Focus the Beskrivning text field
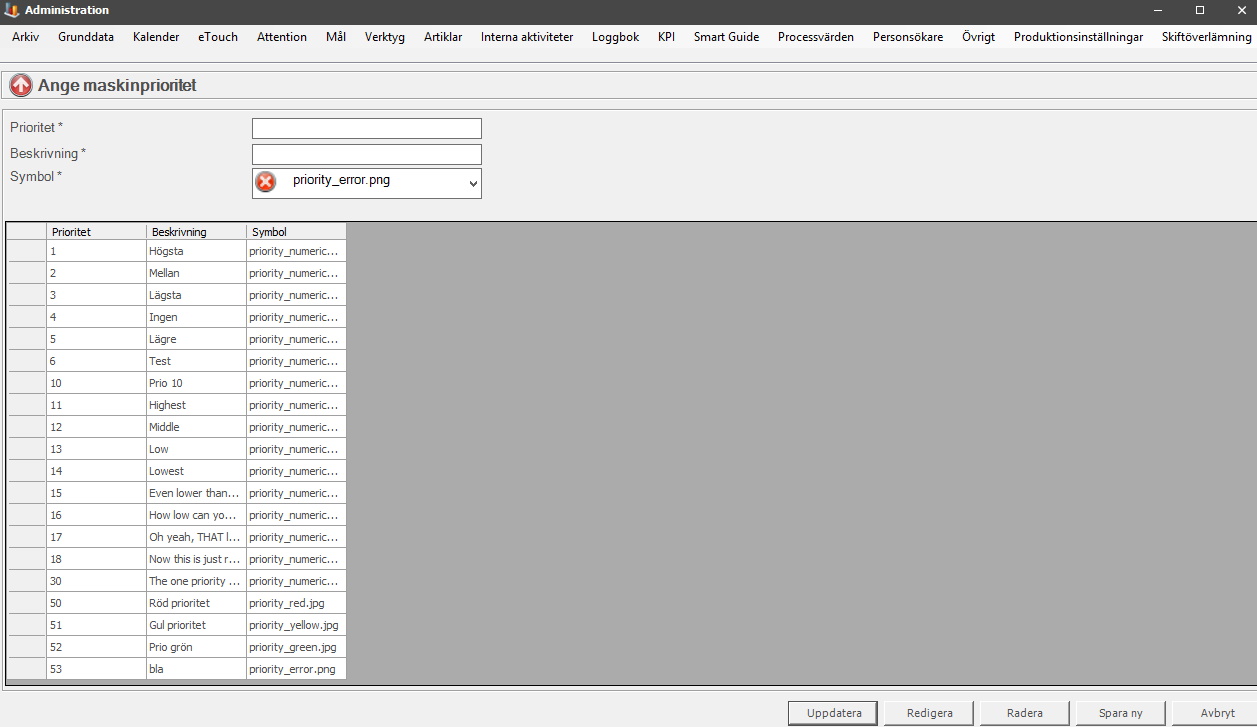Image resolution: width=1257 pixels, height=727 pixels. pyautogui.click(x=366, y=154)
